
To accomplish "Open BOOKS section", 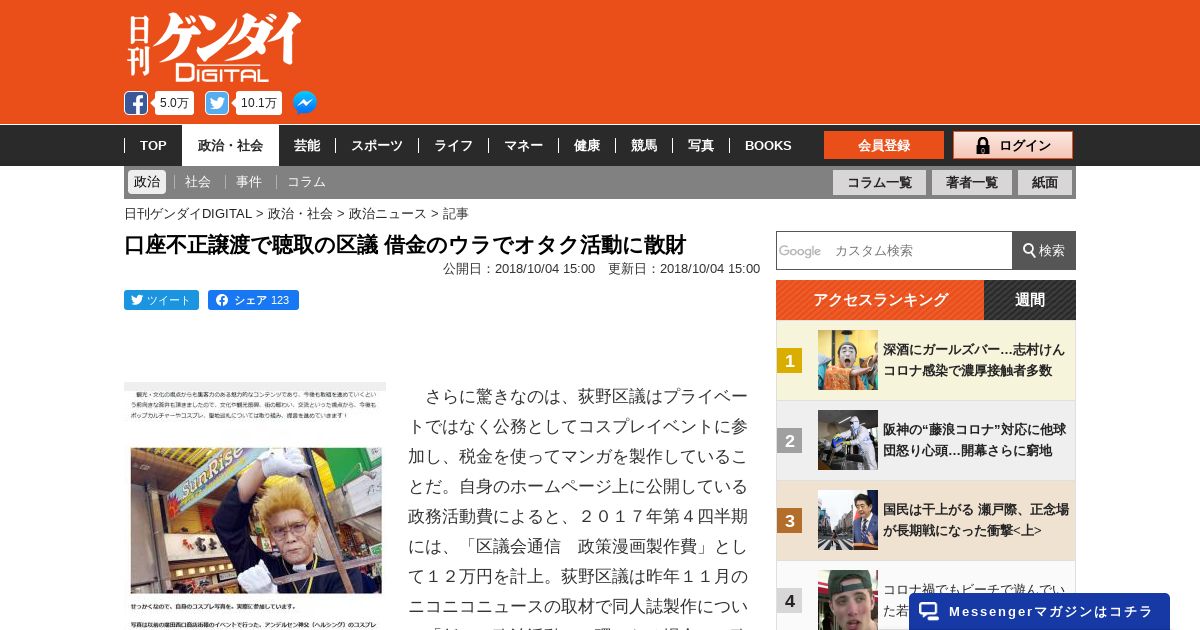I will tap(768, 145).
